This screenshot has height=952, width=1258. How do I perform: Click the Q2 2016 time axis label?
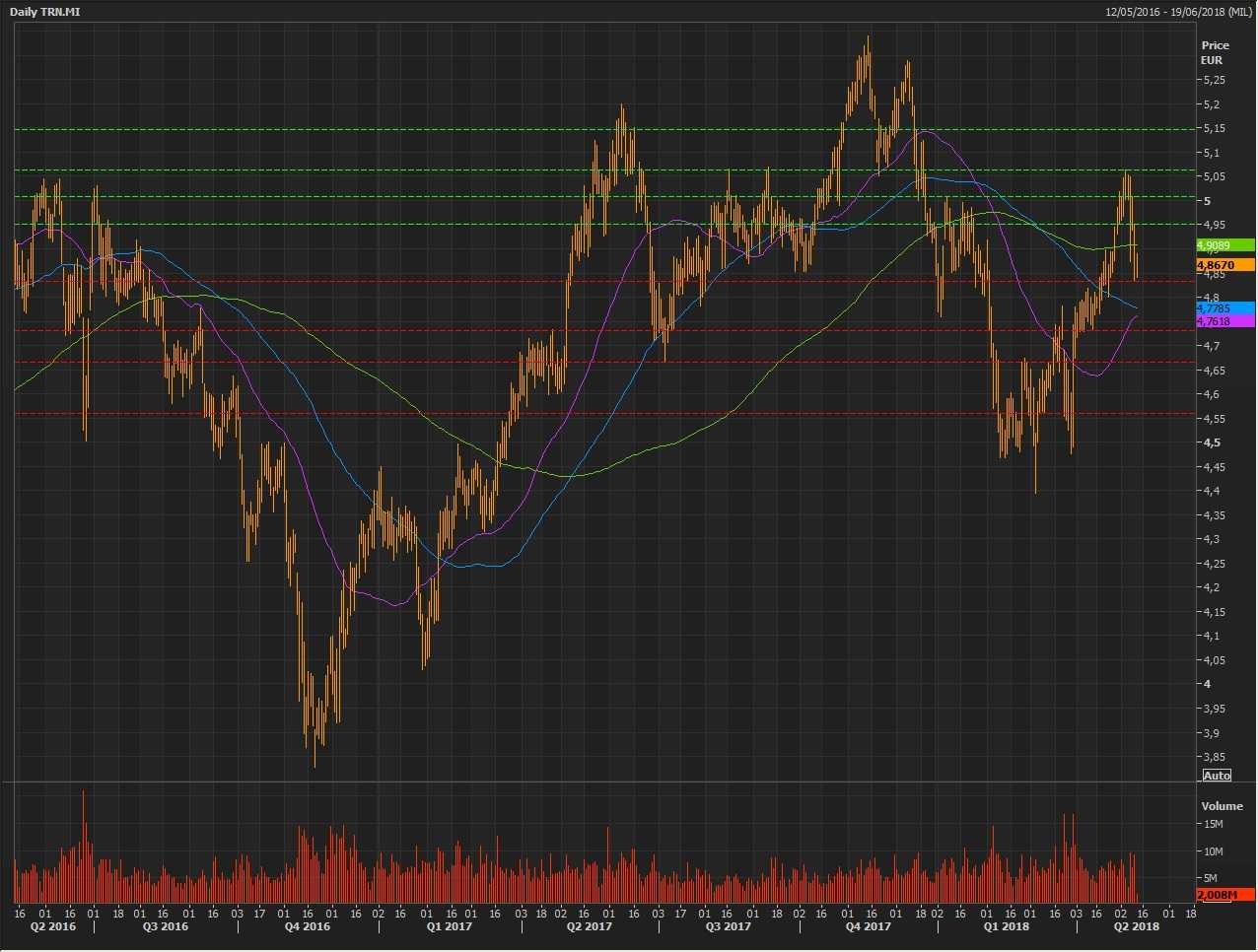click(52, 926)
